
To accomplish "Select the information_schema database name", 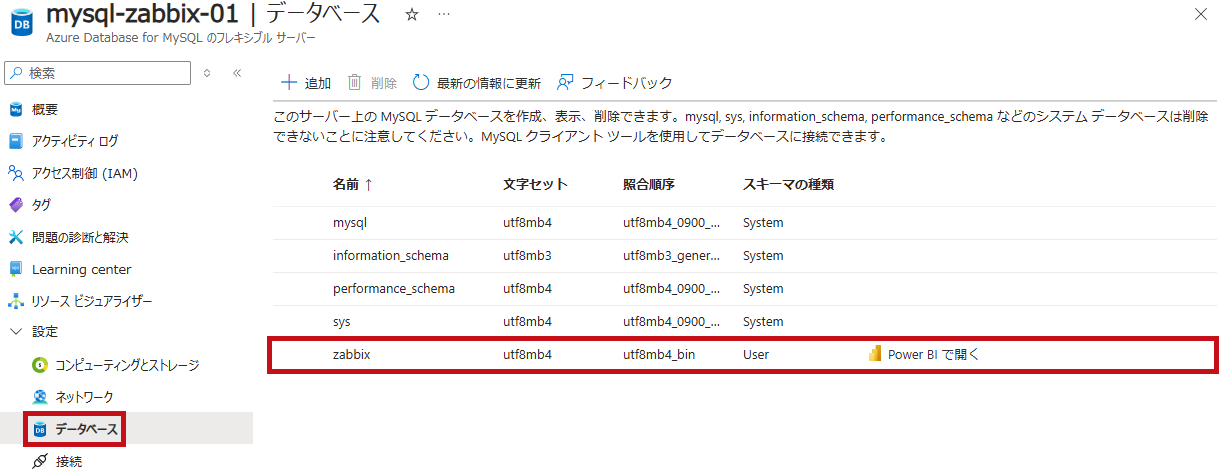I will click(x=391, y=256).
